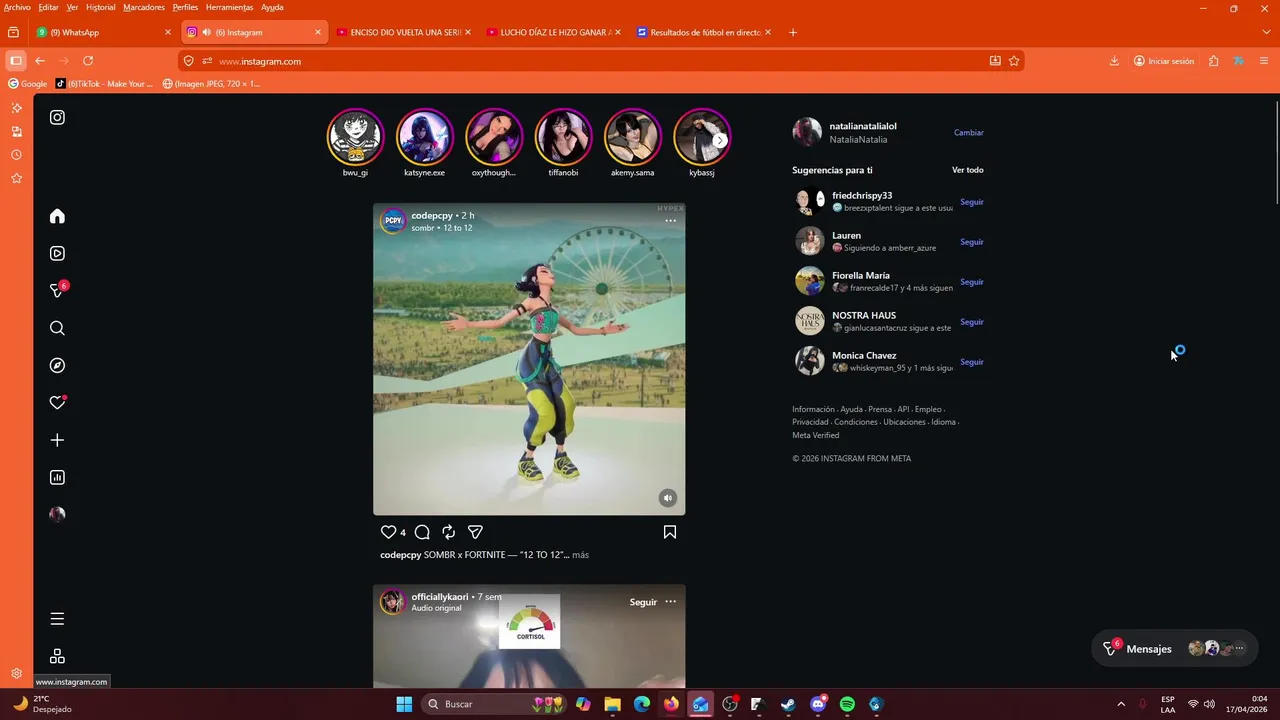Screen dimensions: 1280x720
Task: View katsyne.exe story
Action: coord(424,136)
